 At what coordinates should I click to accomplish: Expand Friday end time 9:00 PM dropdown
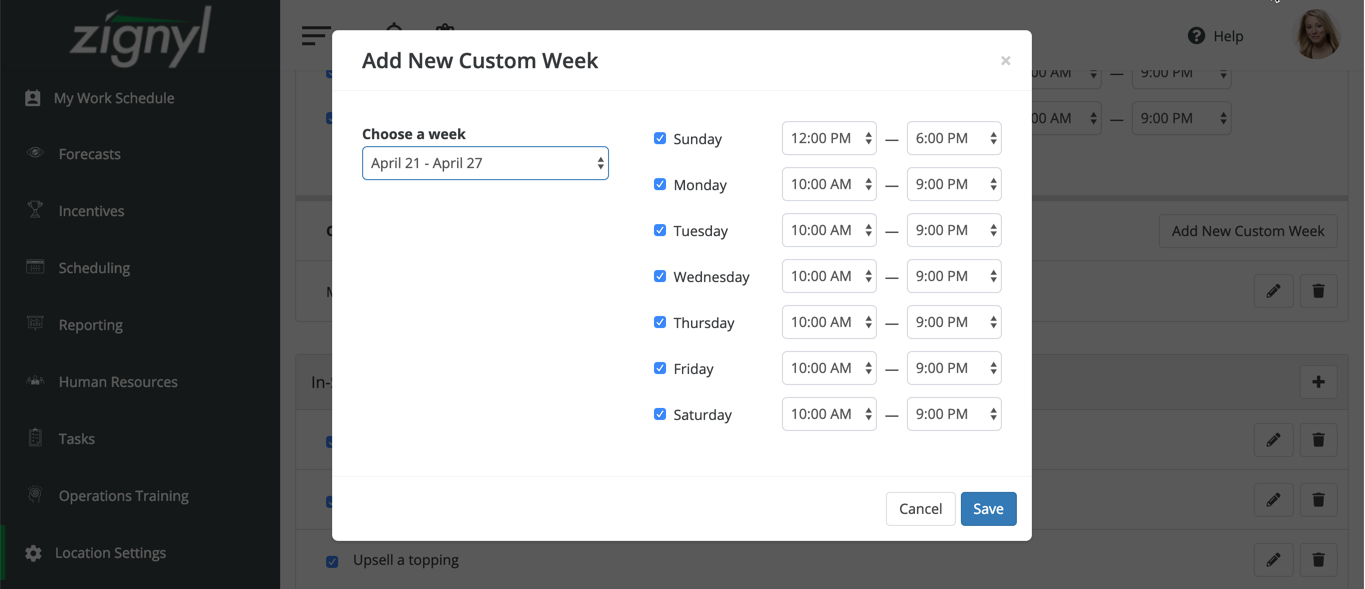click(x=953, y=369)
